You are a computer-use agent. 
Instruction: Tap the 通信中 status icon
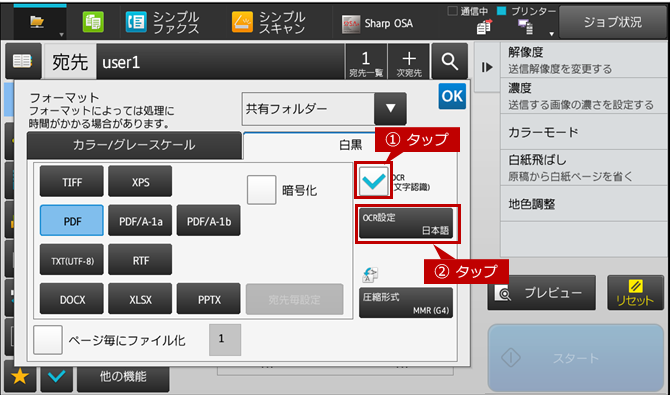(483, 27)
